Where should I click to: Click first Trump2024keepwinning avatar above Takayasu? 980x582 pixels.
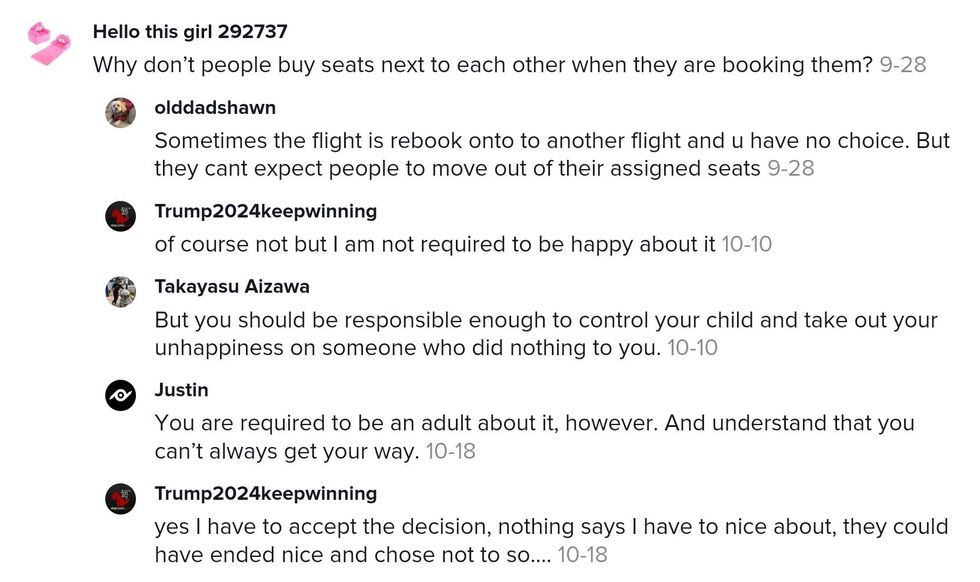point(120,216)
